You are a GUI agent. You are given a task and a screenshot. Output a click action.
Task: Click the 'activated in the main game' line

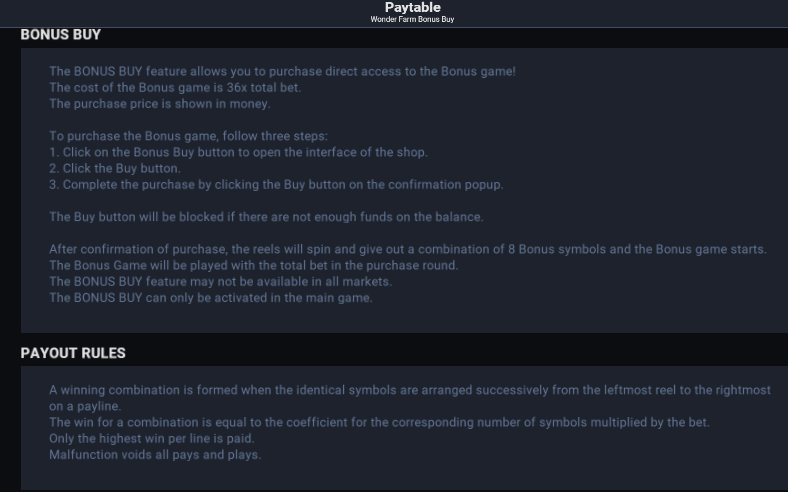pyautogui.click(x=211, y=298)
